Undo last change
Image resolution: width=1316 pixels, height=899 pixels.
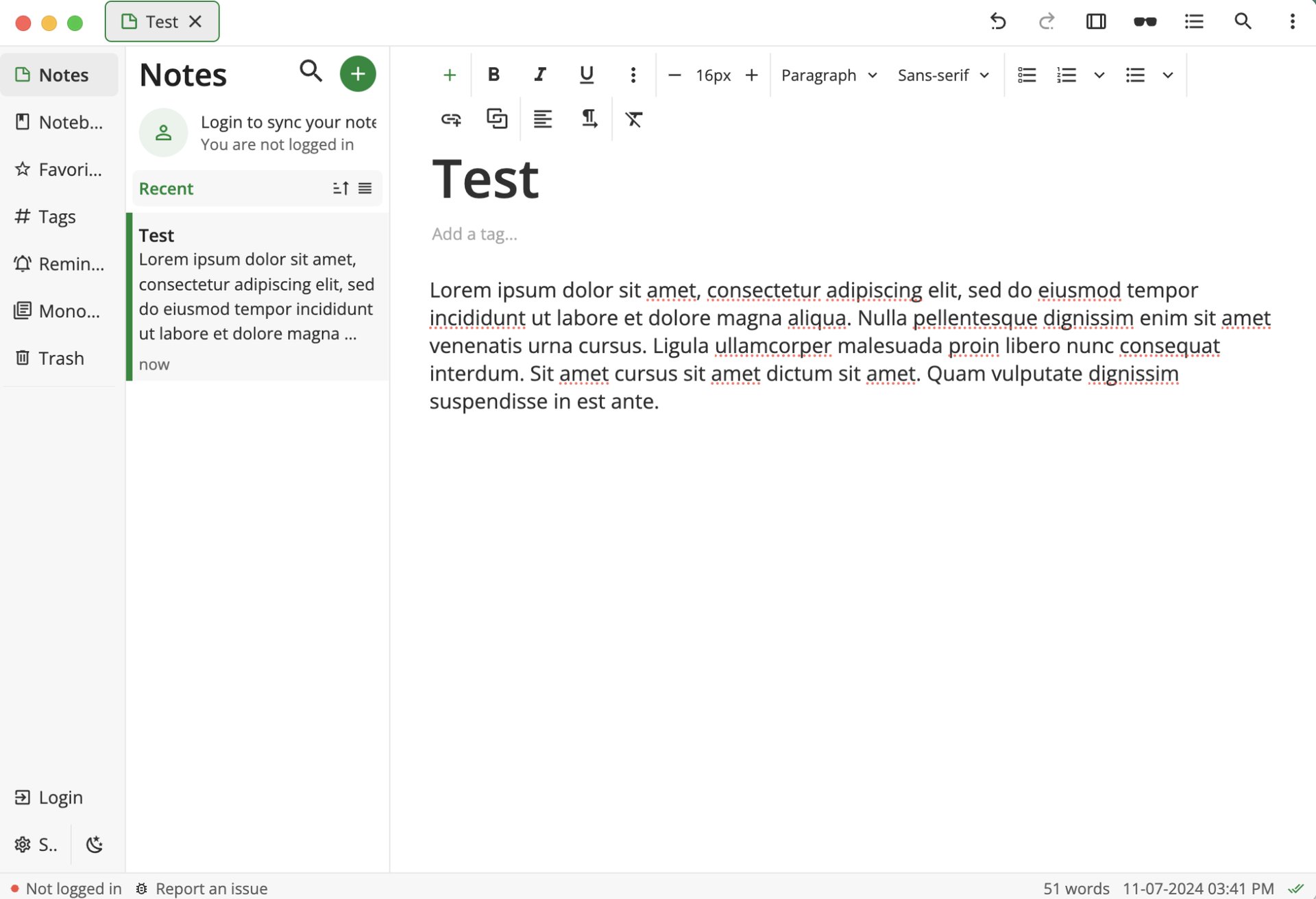pos(998,22)
